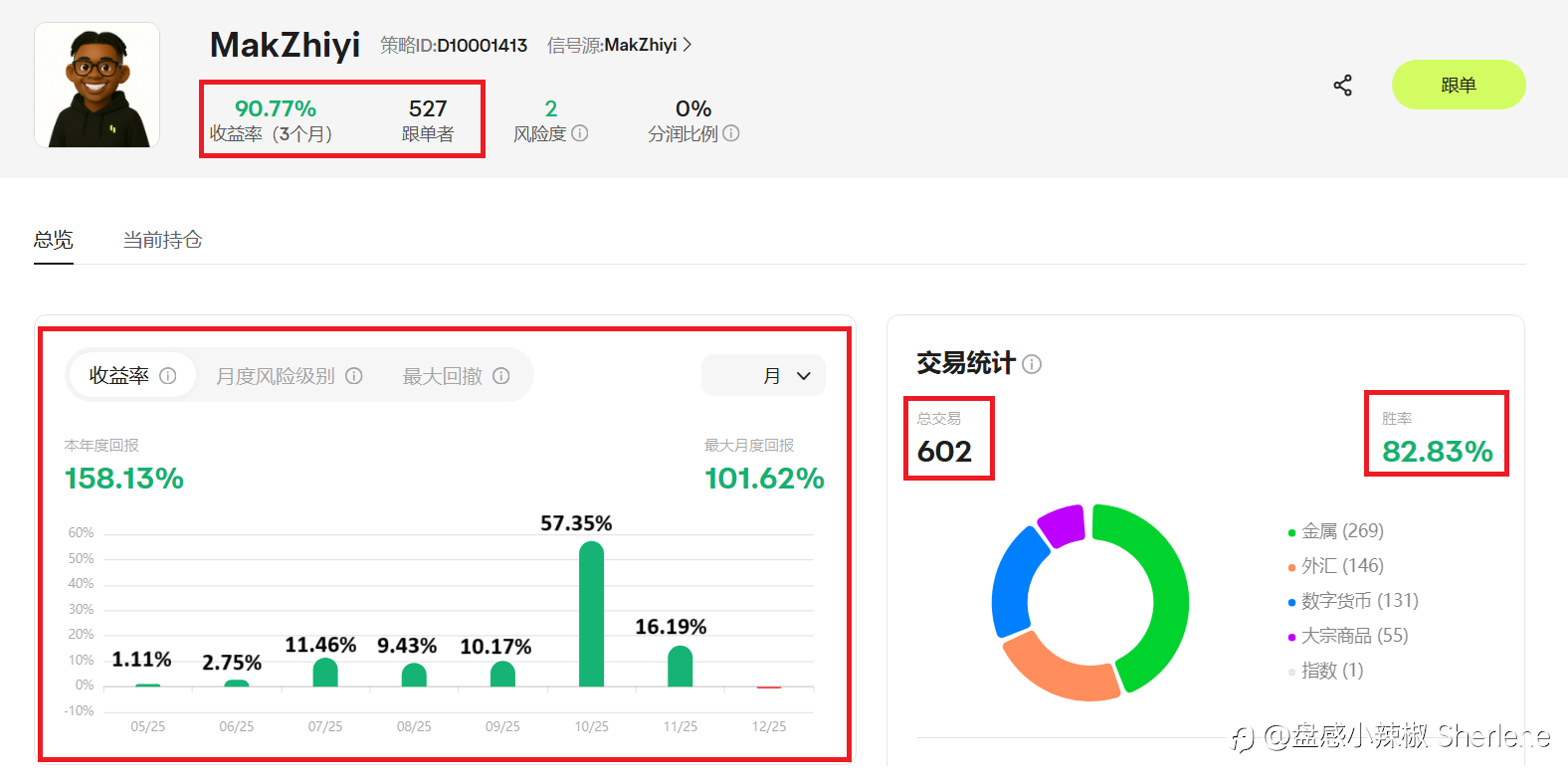Click the 0% 分润比例 value
Screen dimensions: 1568x784
(x=693, y=108)
